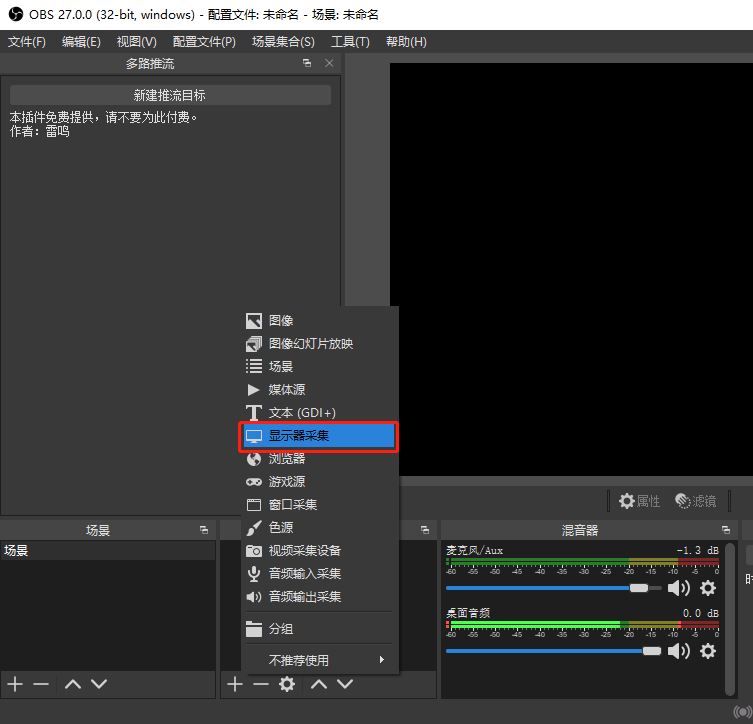Click the 音频输入采集 microphone icon
This screenshot has height=724, width=753.
(x=254, y=574)
